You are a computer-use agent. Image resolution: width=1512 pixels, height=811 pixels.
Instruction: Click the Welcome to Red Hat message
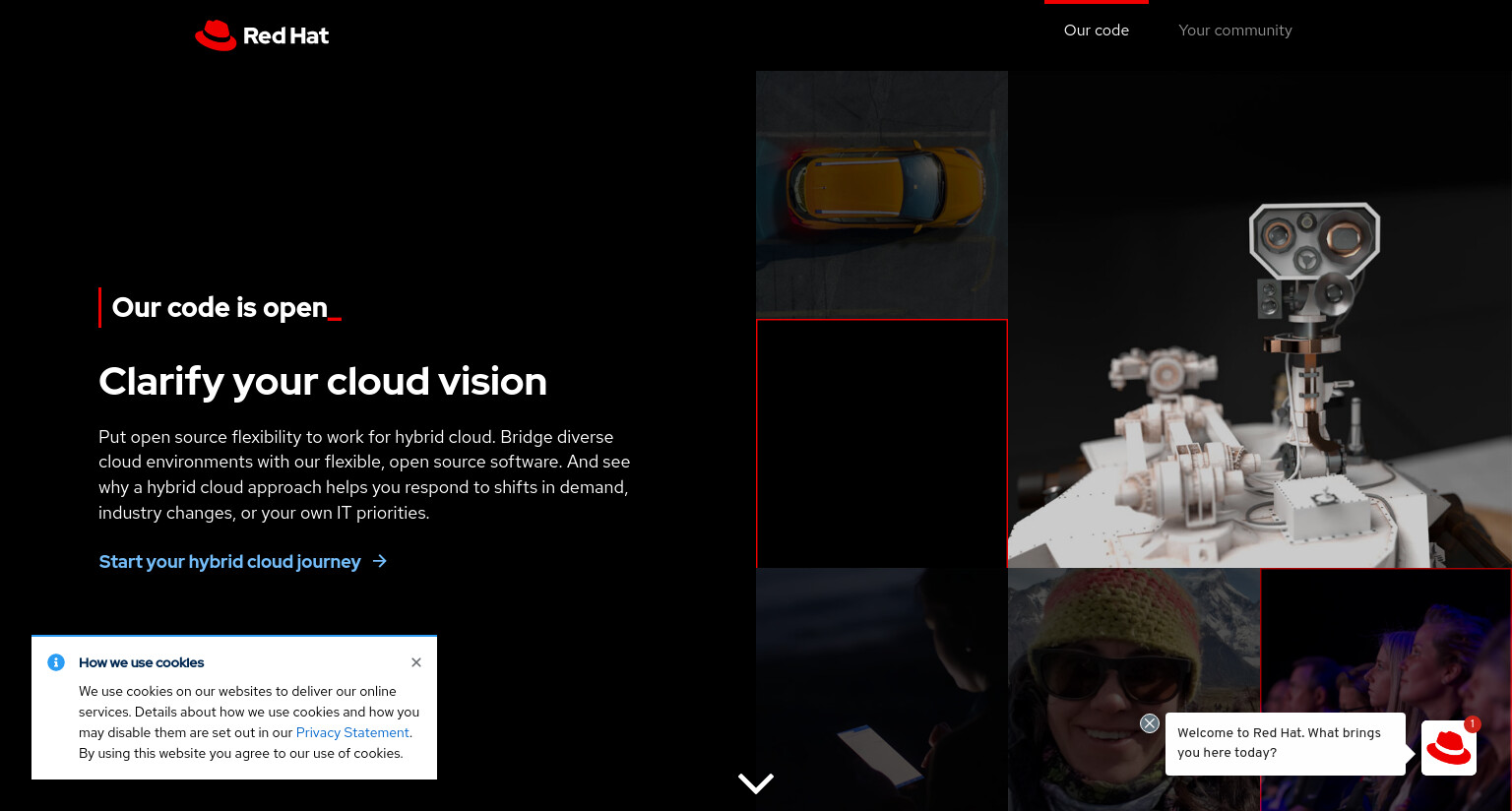1285,743
